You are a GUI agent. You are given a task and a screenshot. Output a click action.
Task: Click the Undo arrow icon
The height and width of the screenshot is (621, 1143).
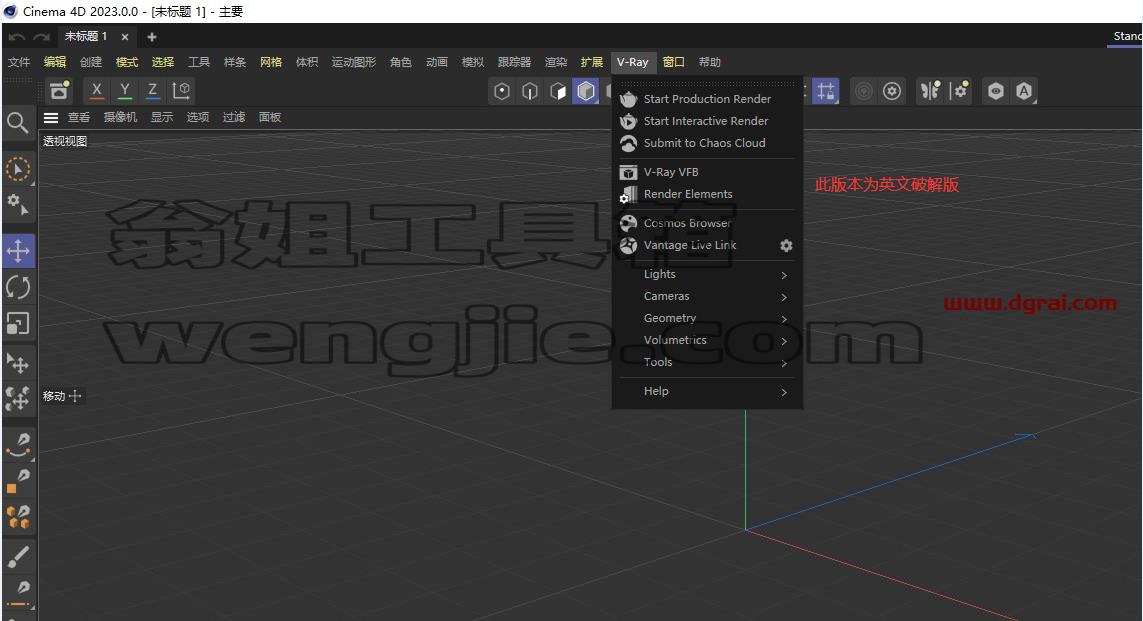17,36
